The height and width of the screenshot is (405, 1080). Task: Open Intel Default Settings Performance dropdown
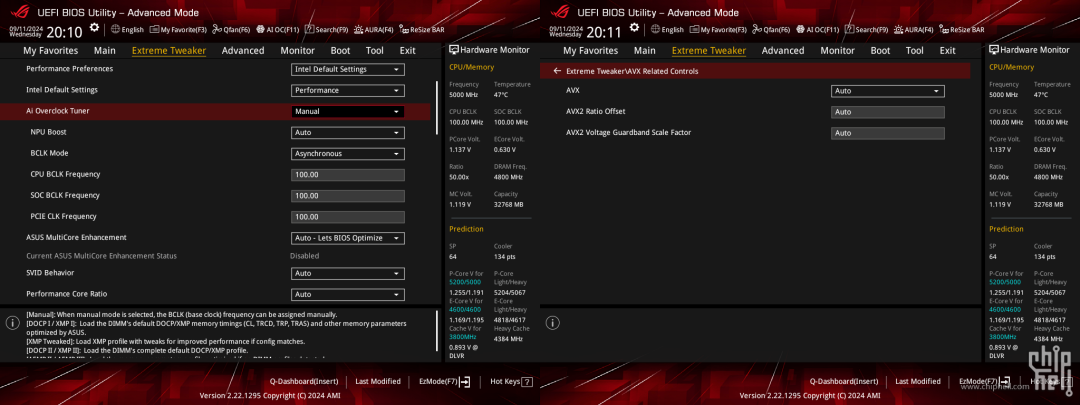(x=348, y=91)
